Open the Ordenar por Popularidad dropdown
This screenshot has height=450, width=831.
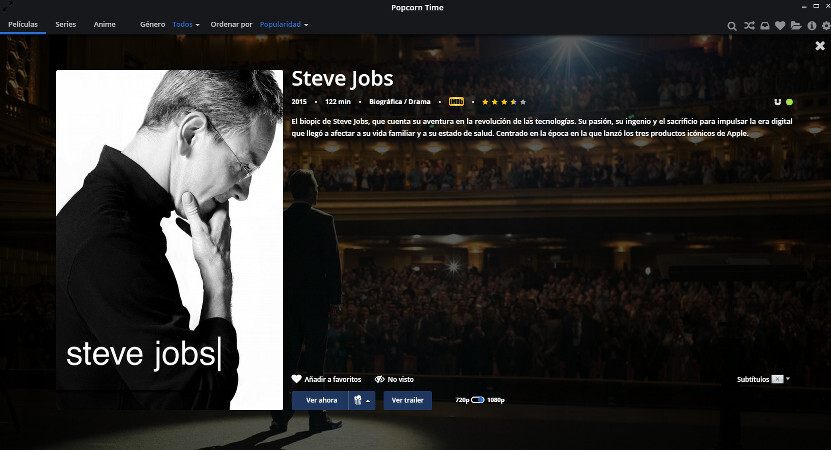[x=284, y=24]
